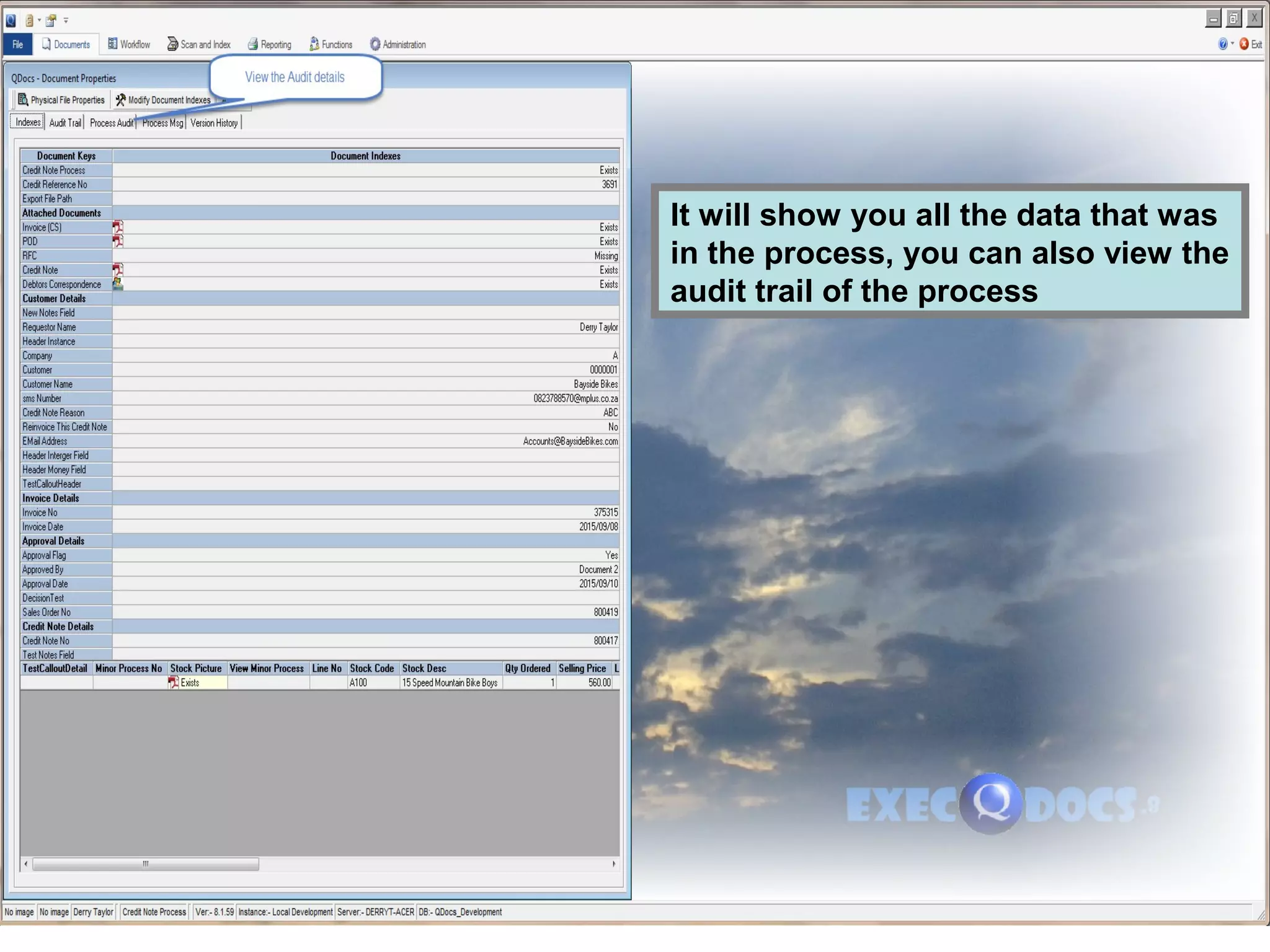
Task: Click the yellow database quick-access icon
Action: click(29, 20)
